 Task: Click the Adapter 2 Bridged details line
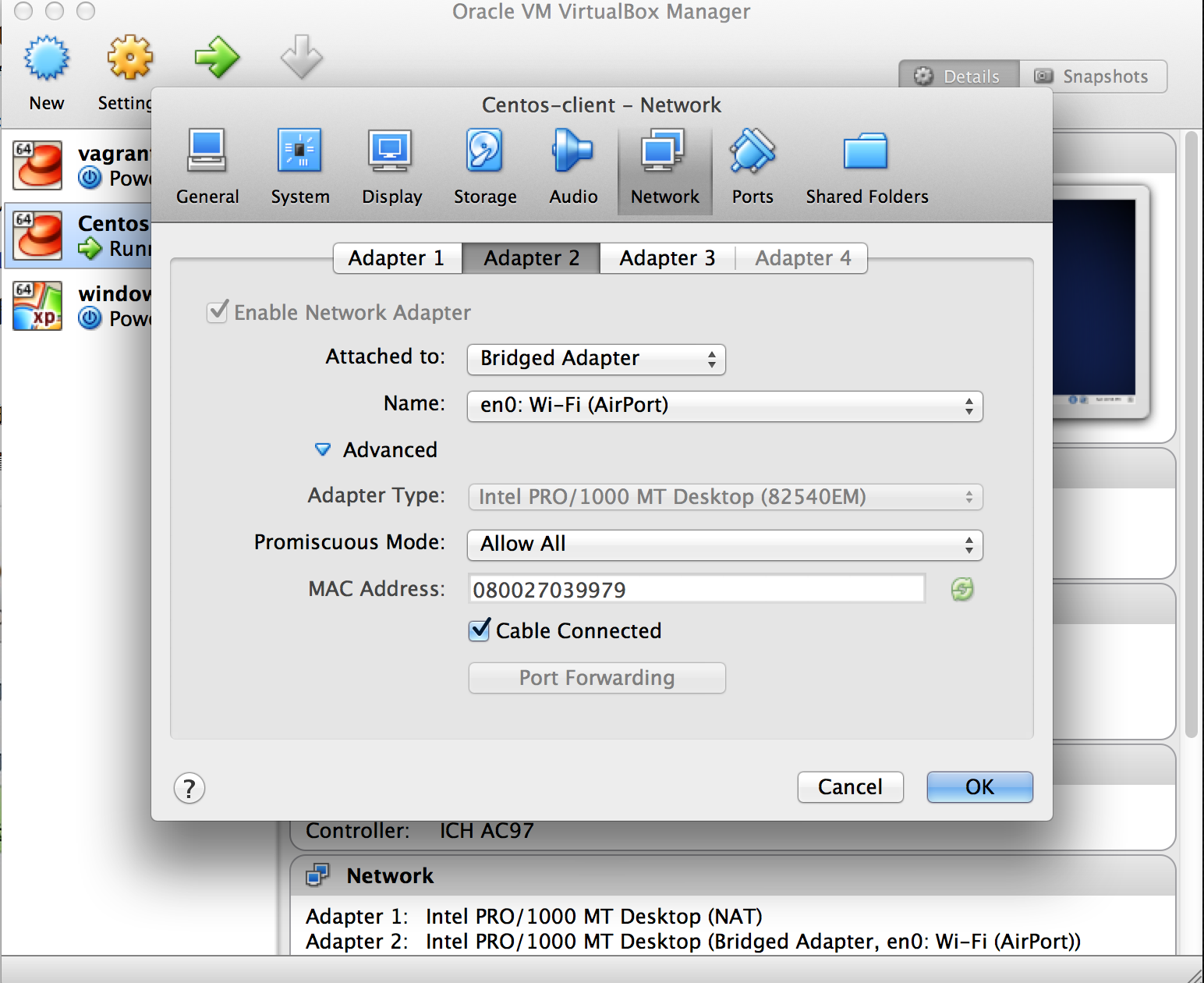click(x=693, y=941)
